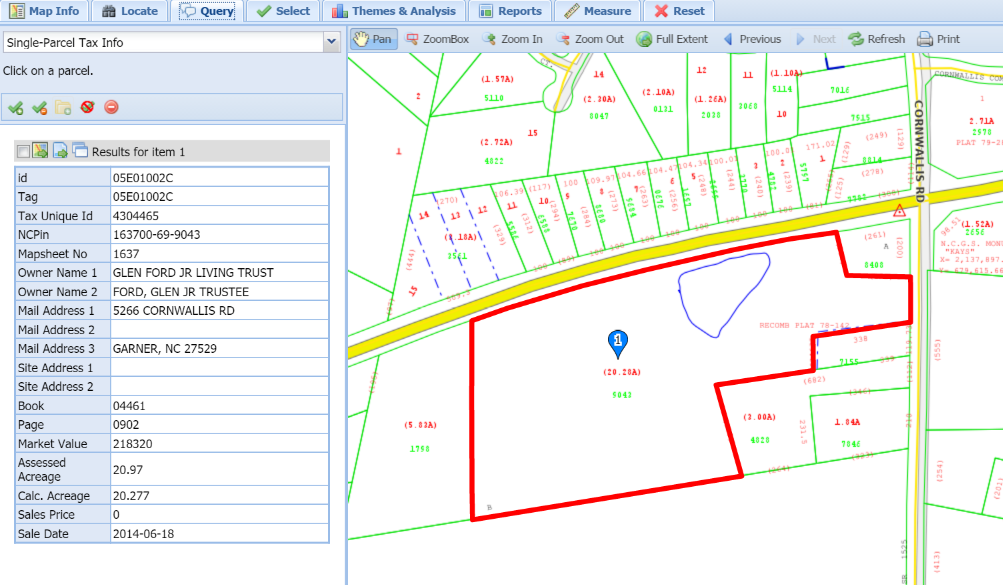
Task: Click the Owner Name 1 value cell
Action: (219, 272)
